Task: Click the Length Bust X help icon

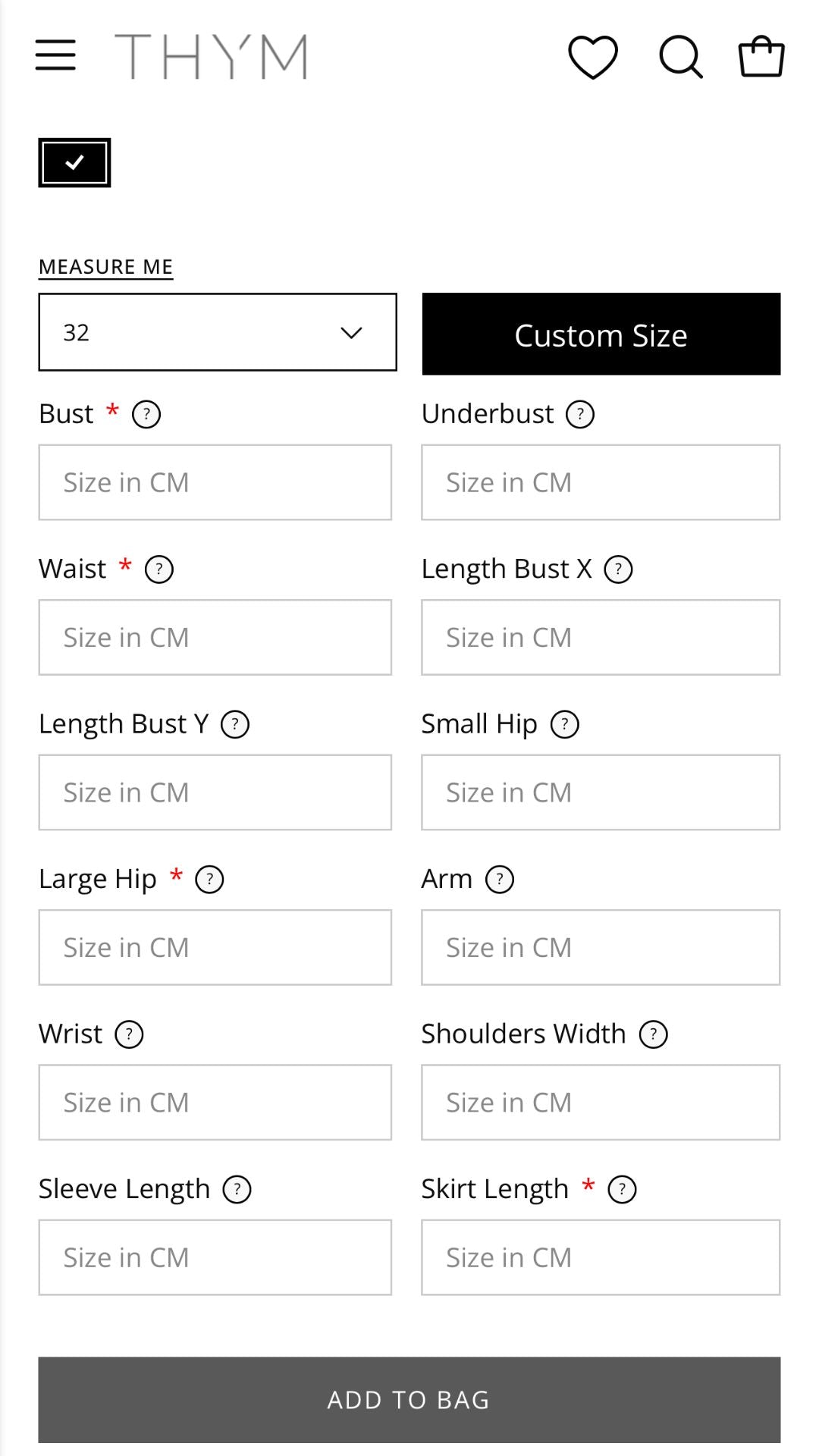Action: point(620,569)
